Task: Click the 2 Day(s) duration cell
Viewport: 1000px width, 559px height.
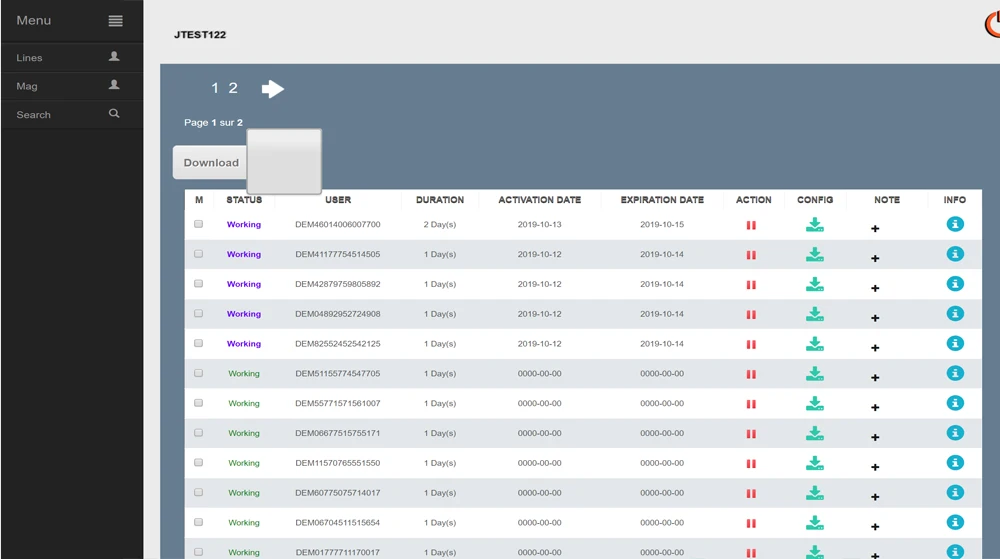Action: pos(440,224)
